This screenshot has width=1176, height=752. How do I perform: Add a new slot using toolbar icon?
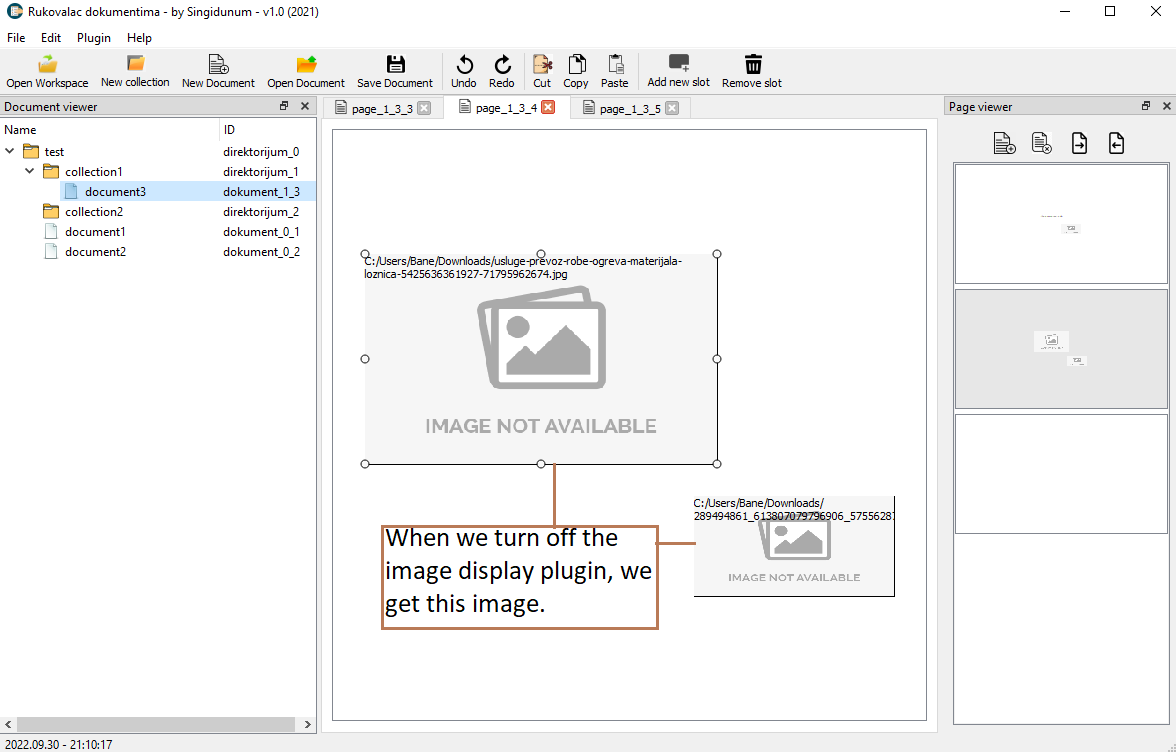tap(678, 63)
